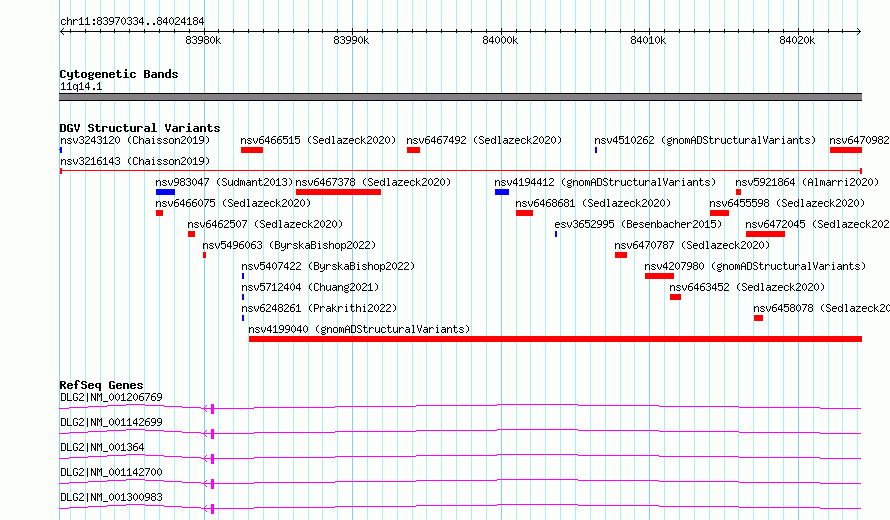Open the nsv983047 (Sudmant2013) label
The height and width of the screenshot is (520, 890).
(224, 182)
